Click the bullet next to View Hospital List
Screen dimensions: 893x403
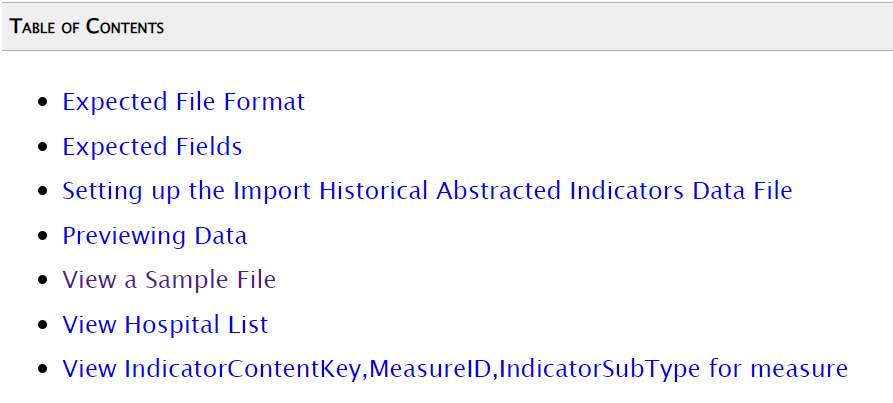[42, 325]
